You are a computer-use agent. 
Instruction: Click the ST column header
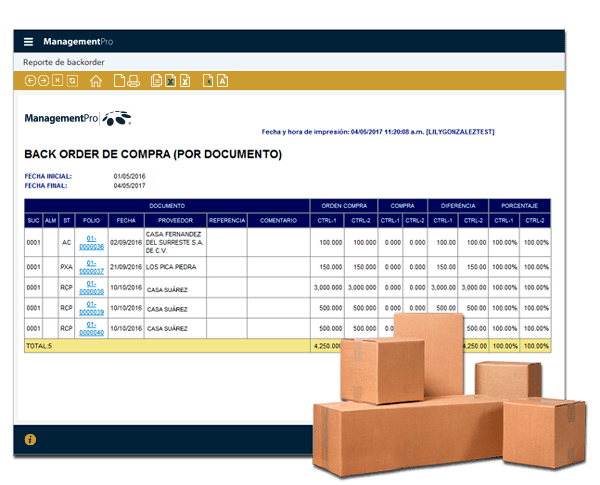click(x=67, y=220)
